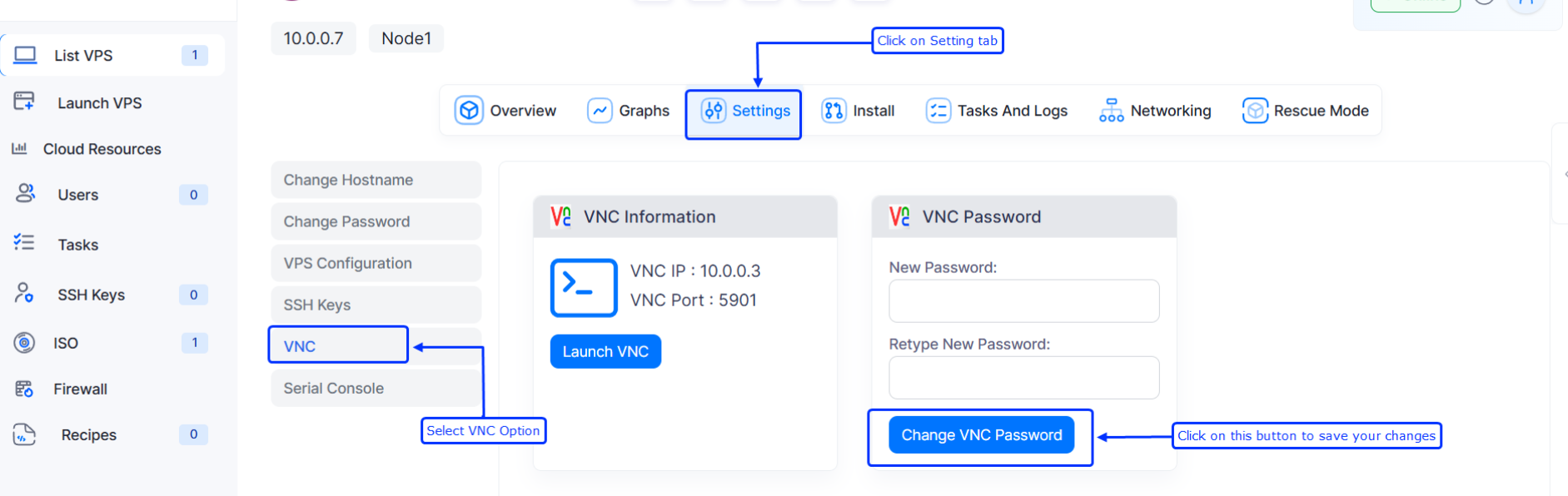
Task: Go to the Networking tab
Action: point(1155,111)
